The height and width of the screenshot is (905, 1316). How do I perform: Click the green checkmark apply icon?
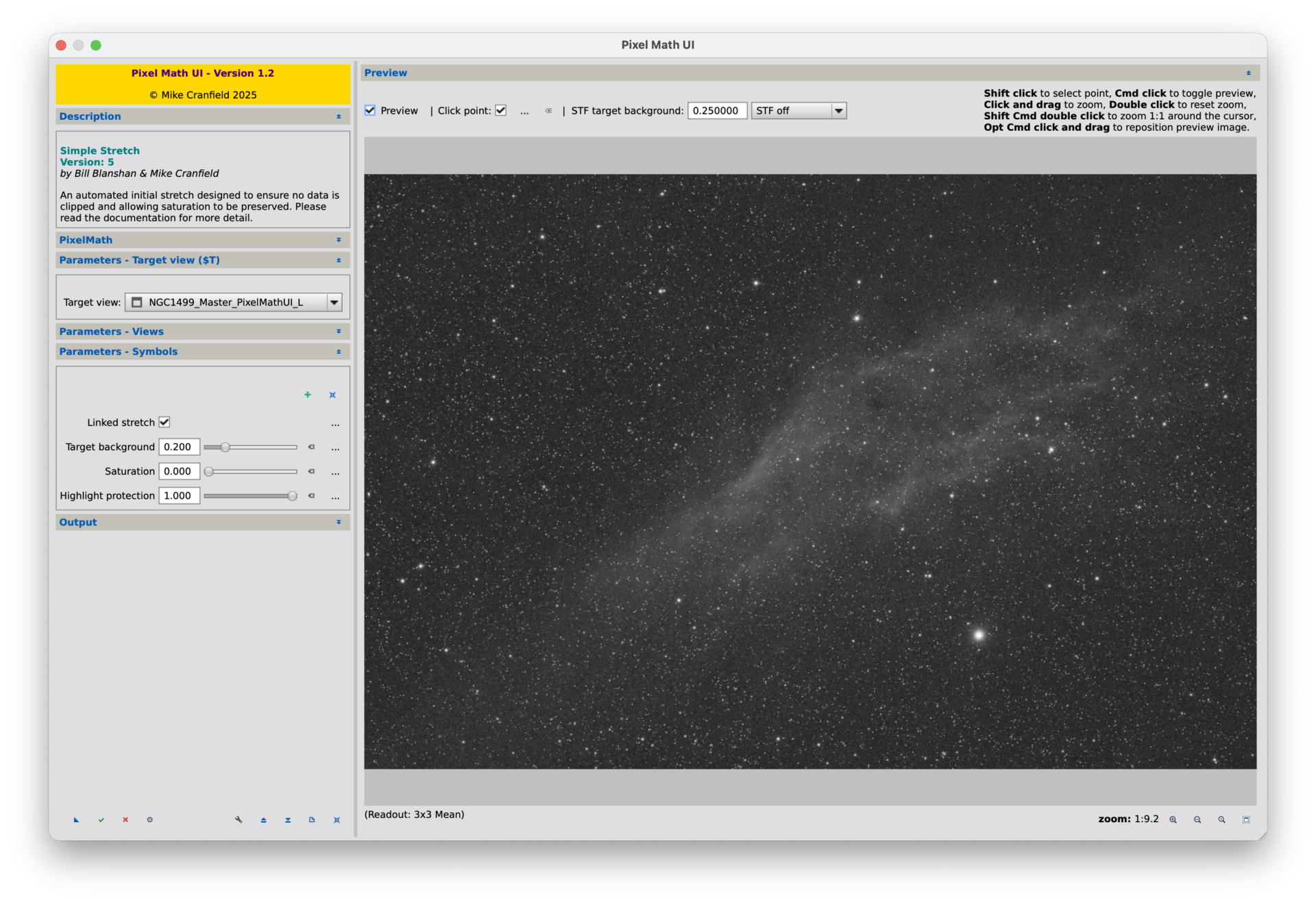[101, 820]
